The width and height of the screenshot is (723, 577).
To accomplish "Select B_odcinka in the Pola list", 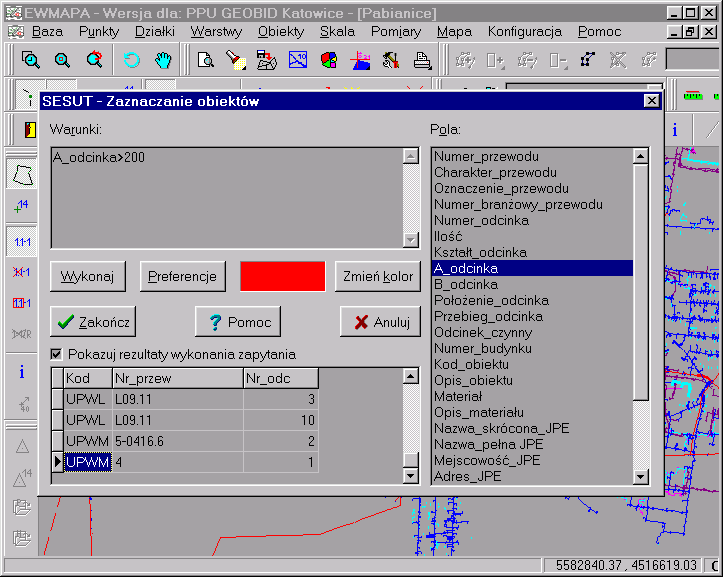I will (466, 284).
